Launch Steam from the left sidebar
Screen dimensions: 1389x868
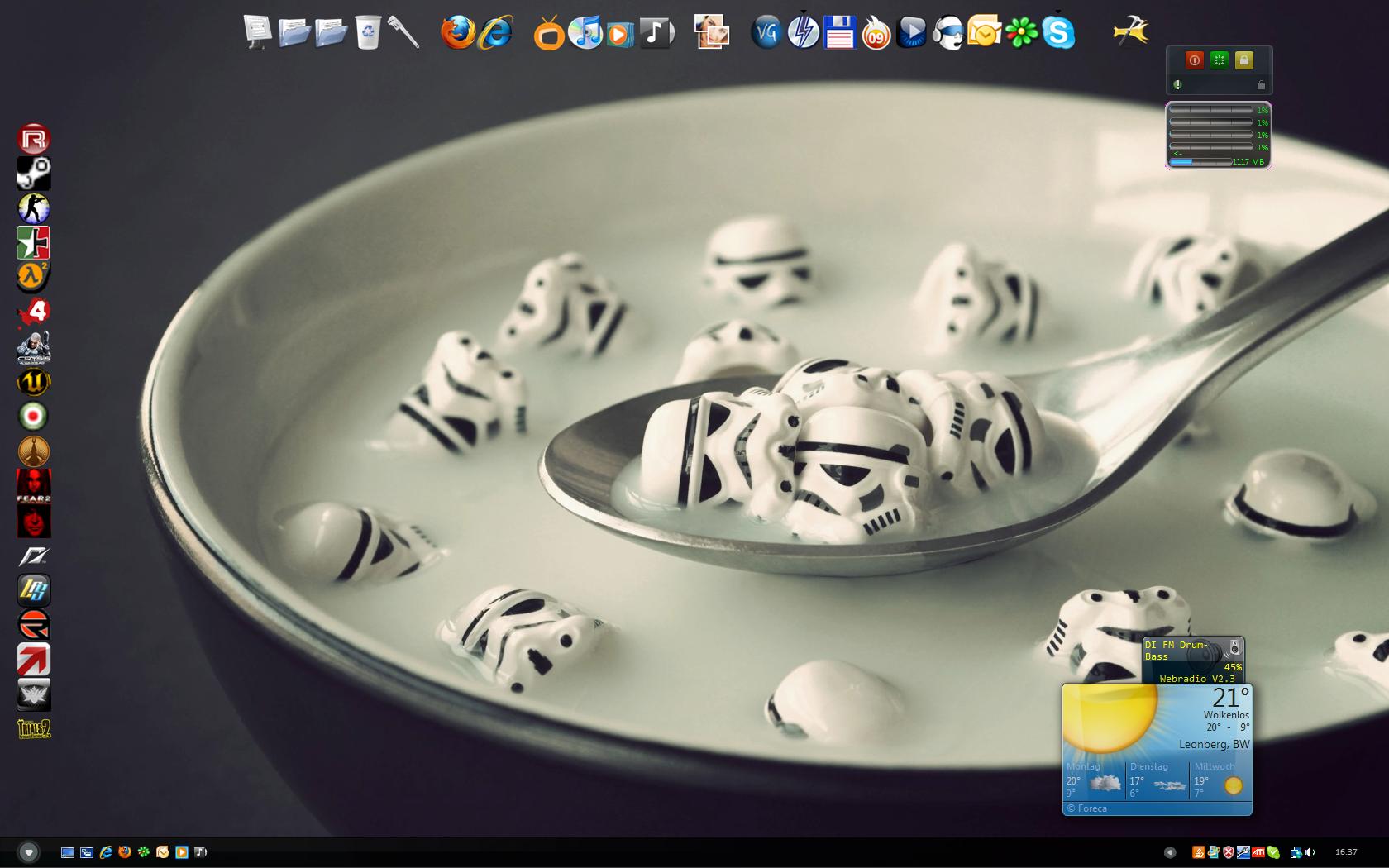34,174
